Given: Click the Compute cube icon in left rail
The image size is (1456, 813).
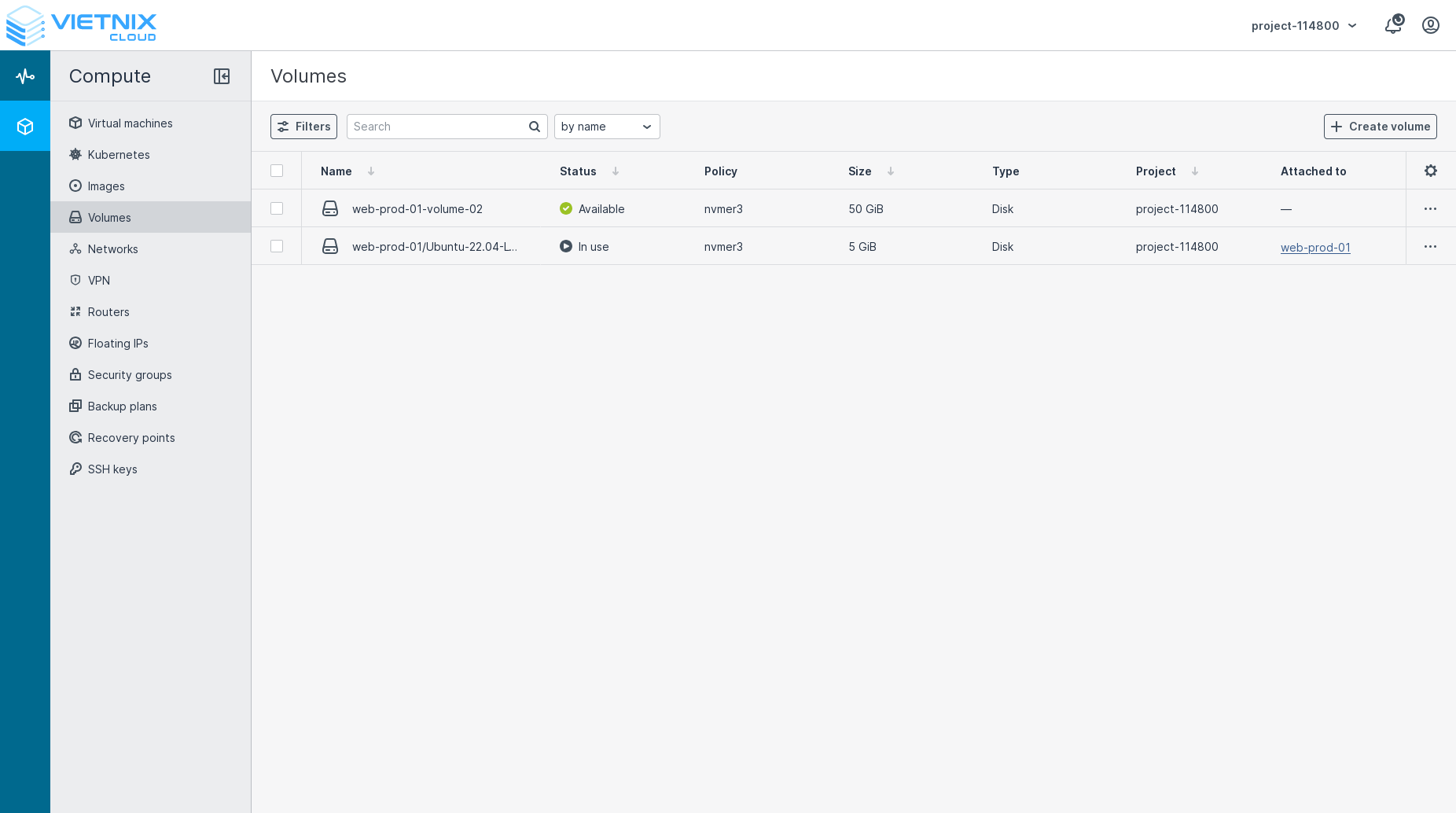Looking at the screenshot, I should coord(25,127).
